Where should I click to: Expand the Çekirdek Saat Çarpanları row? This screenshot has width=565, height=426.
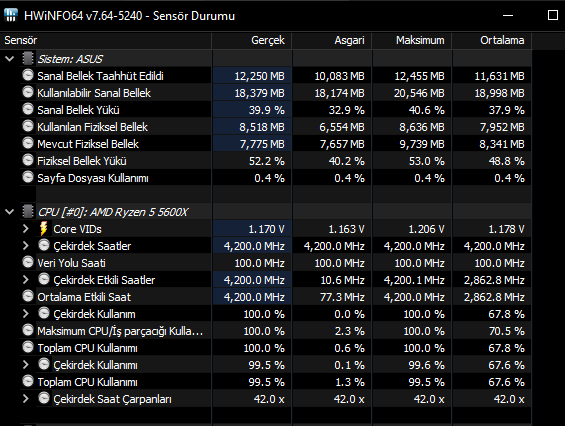click(x=26, y=399)
